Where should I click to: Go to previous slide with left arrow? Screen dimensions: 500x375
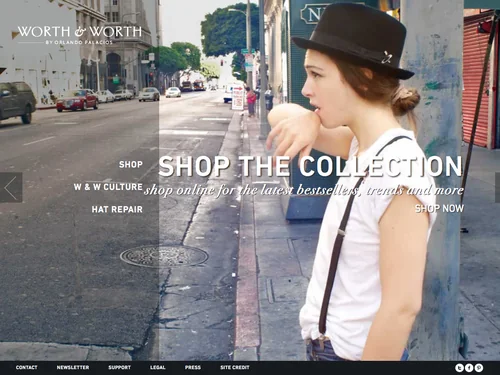click(11, 187)
